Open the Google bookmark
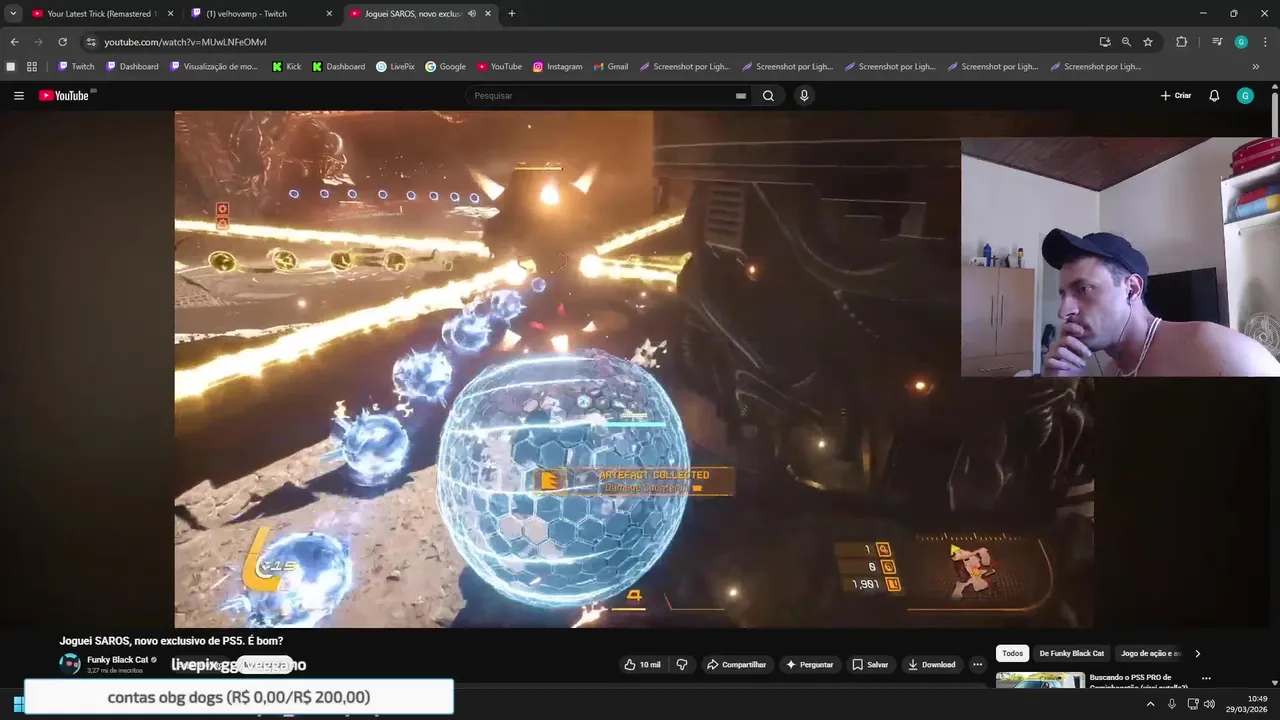 click(445, 67)
